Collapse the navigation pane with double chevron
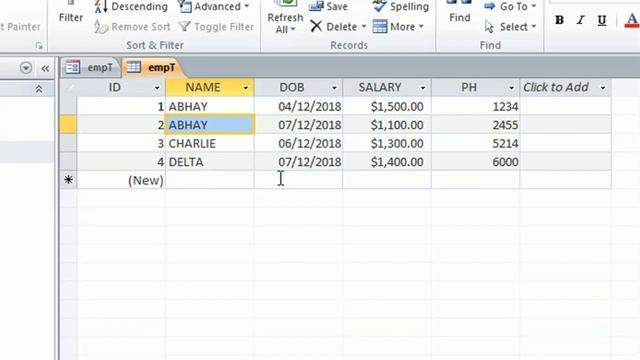This screenshot has height=360, width=640. [45, 69]
